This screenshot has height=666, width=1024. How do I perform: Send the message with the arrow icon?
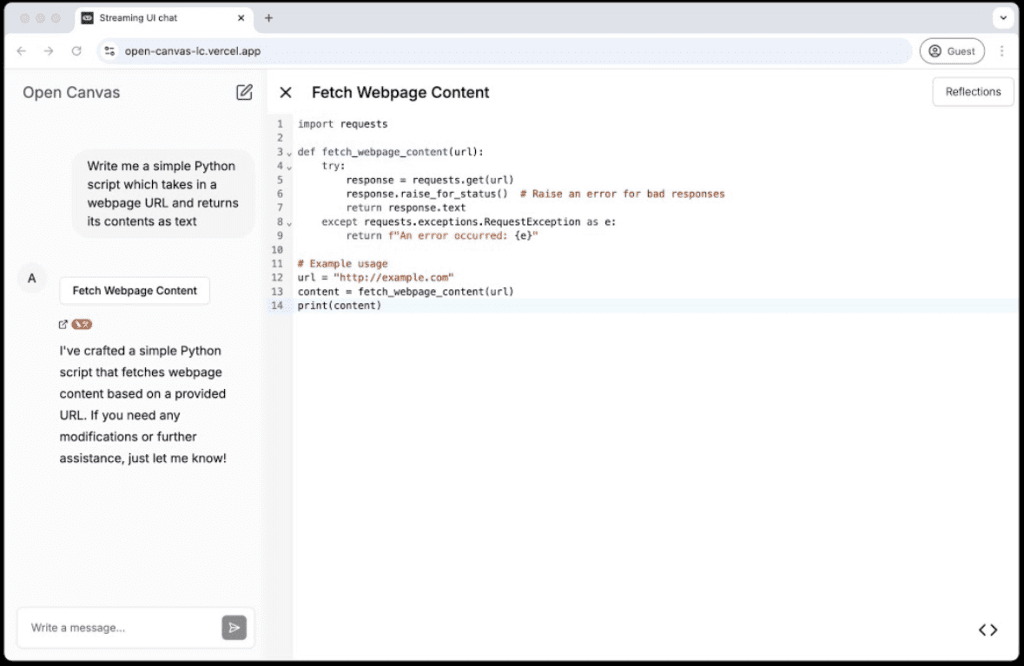234,627
